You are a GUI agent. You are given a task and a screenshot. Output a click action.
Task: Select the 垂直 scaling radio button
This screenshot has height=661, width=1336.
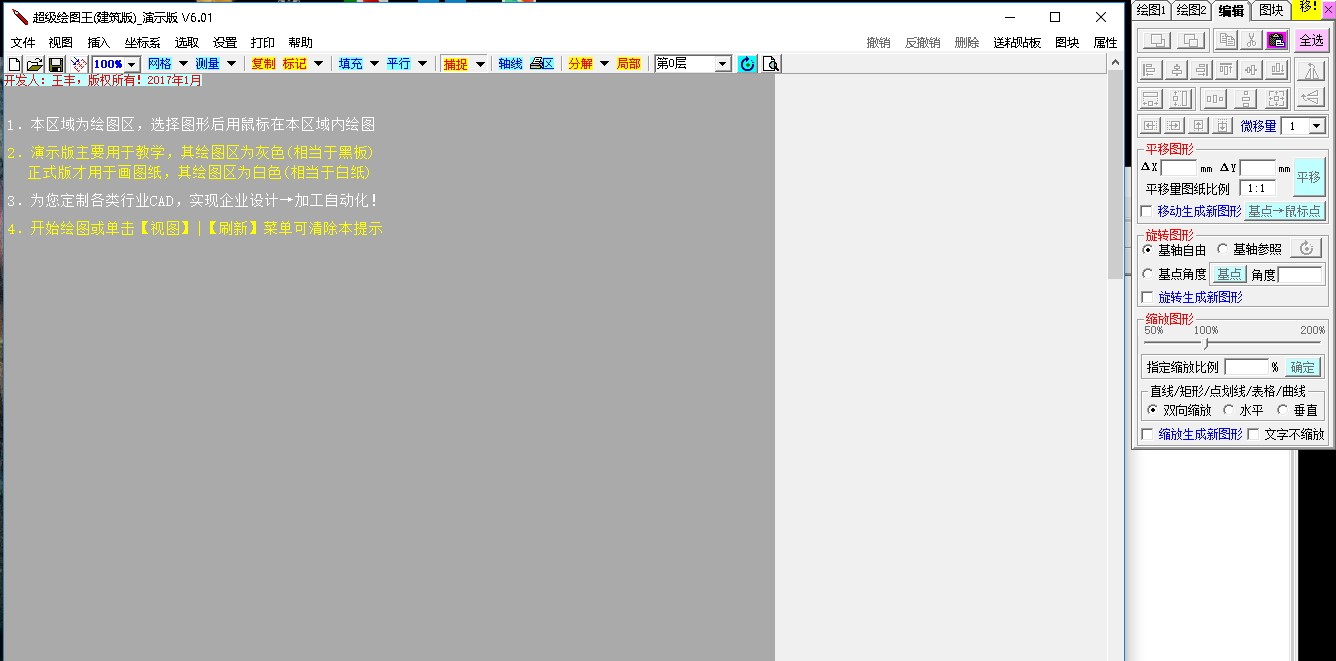coord(1282,410)
